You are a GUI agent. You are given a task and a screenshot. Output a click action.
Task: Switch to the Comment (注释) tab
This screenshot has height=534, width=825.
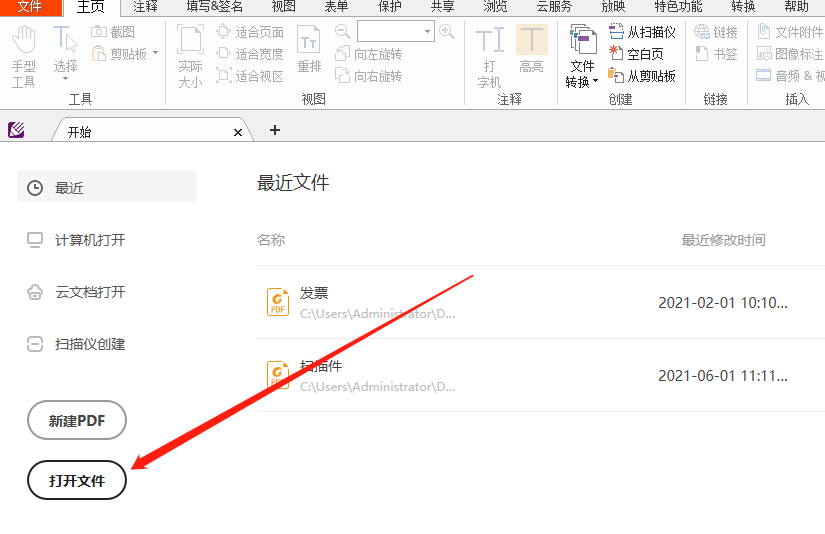[146, 7]
